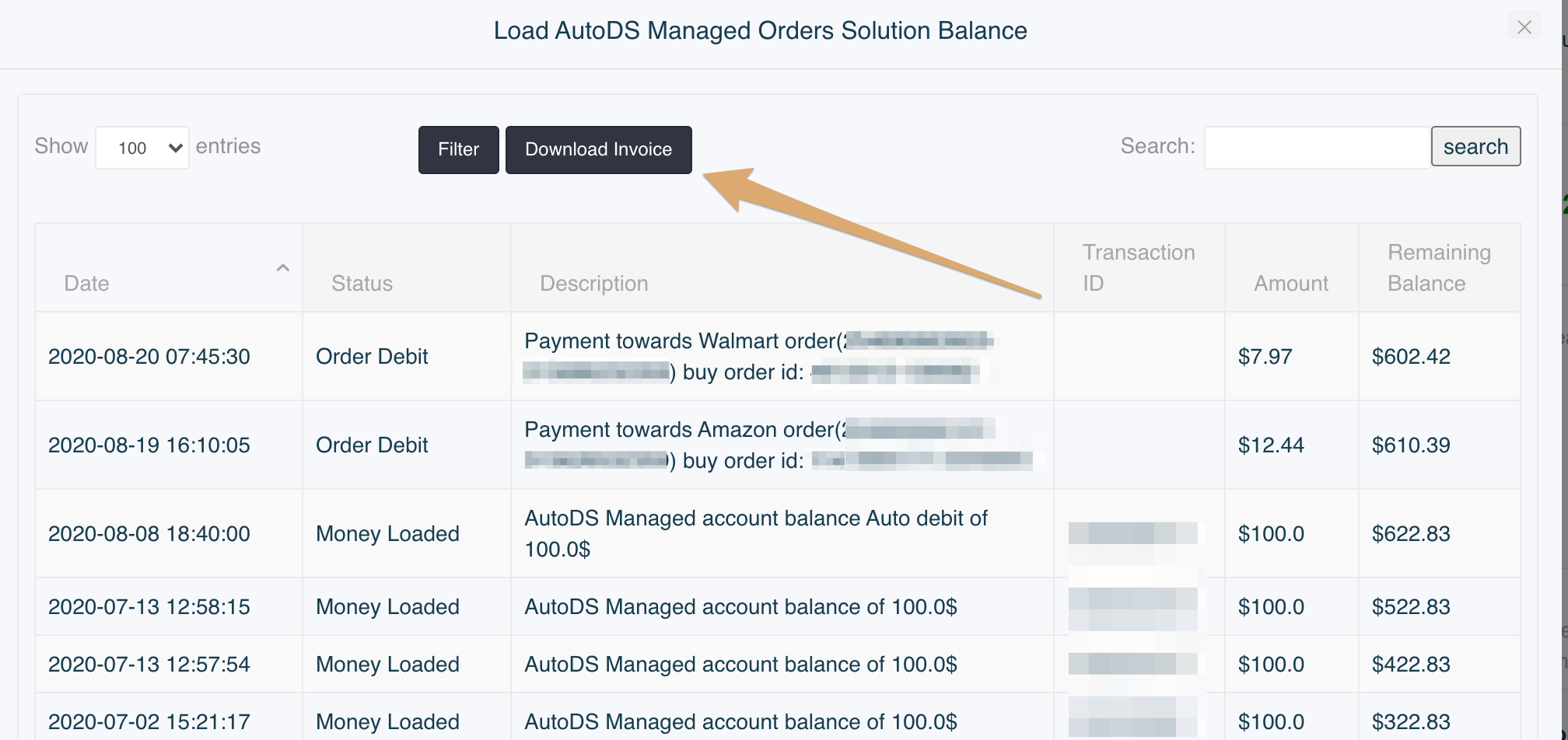Toggle Date column sort arrow
The image size is (1568, 740).
tap(283, 268)
